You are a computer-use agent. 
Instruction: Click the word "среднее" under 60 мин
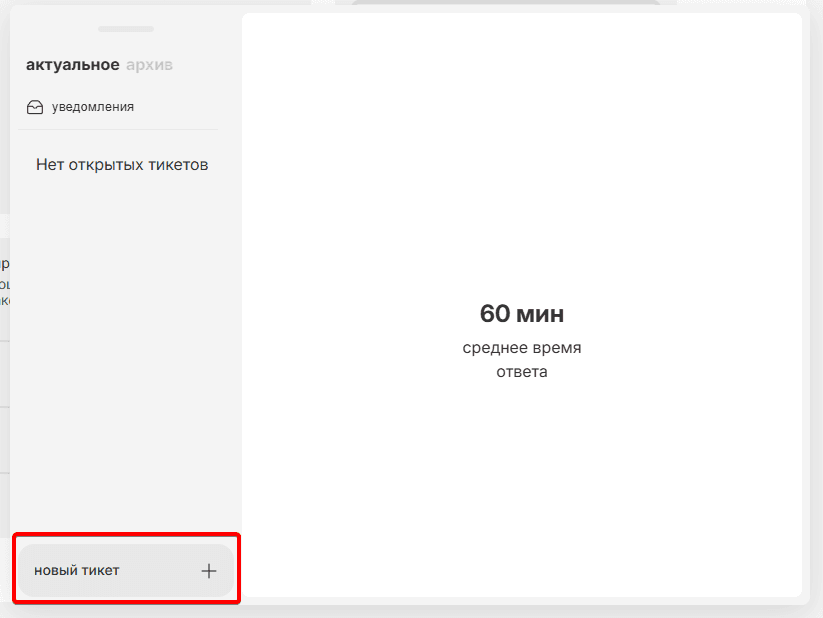(x=490, y=348)
